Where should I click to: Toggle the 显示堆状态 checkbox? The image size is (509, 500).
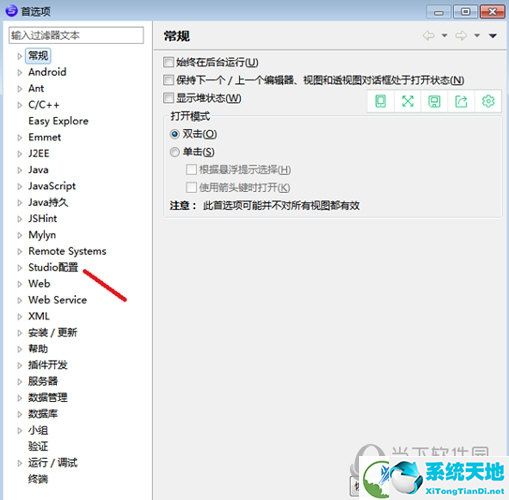coord(168,98)
